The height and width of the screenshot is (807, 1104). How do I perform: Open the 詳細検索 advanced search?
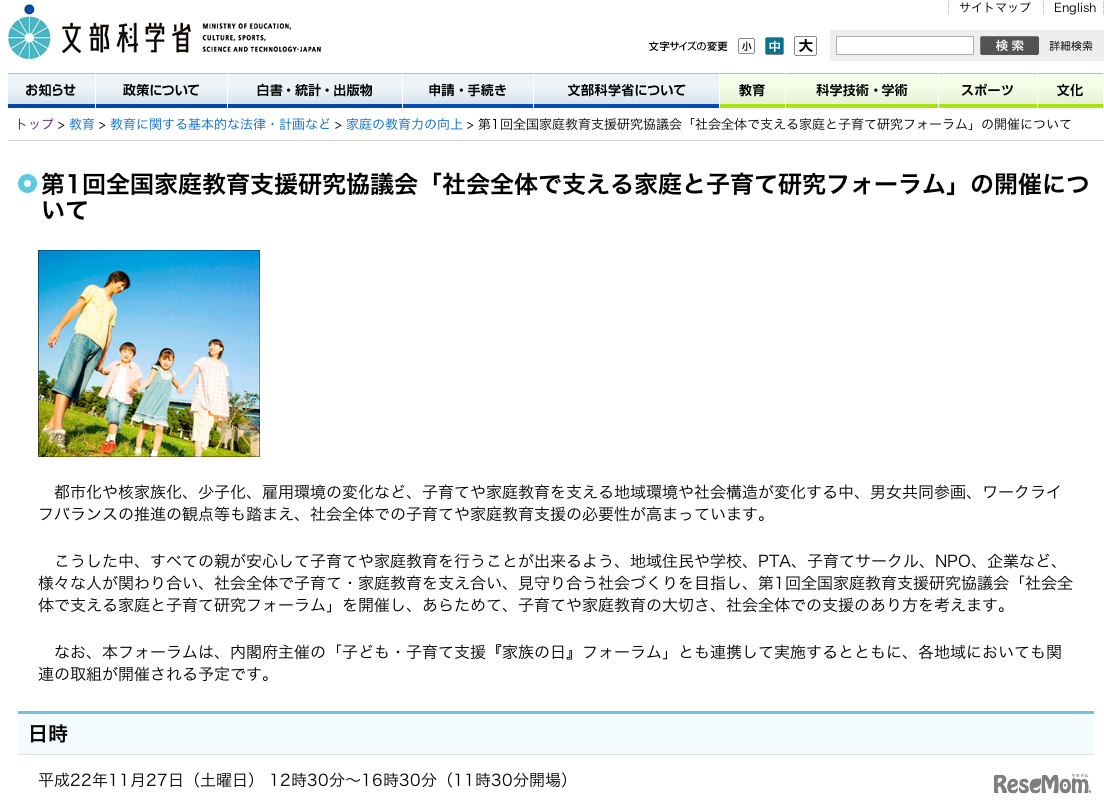(1069, 45)
